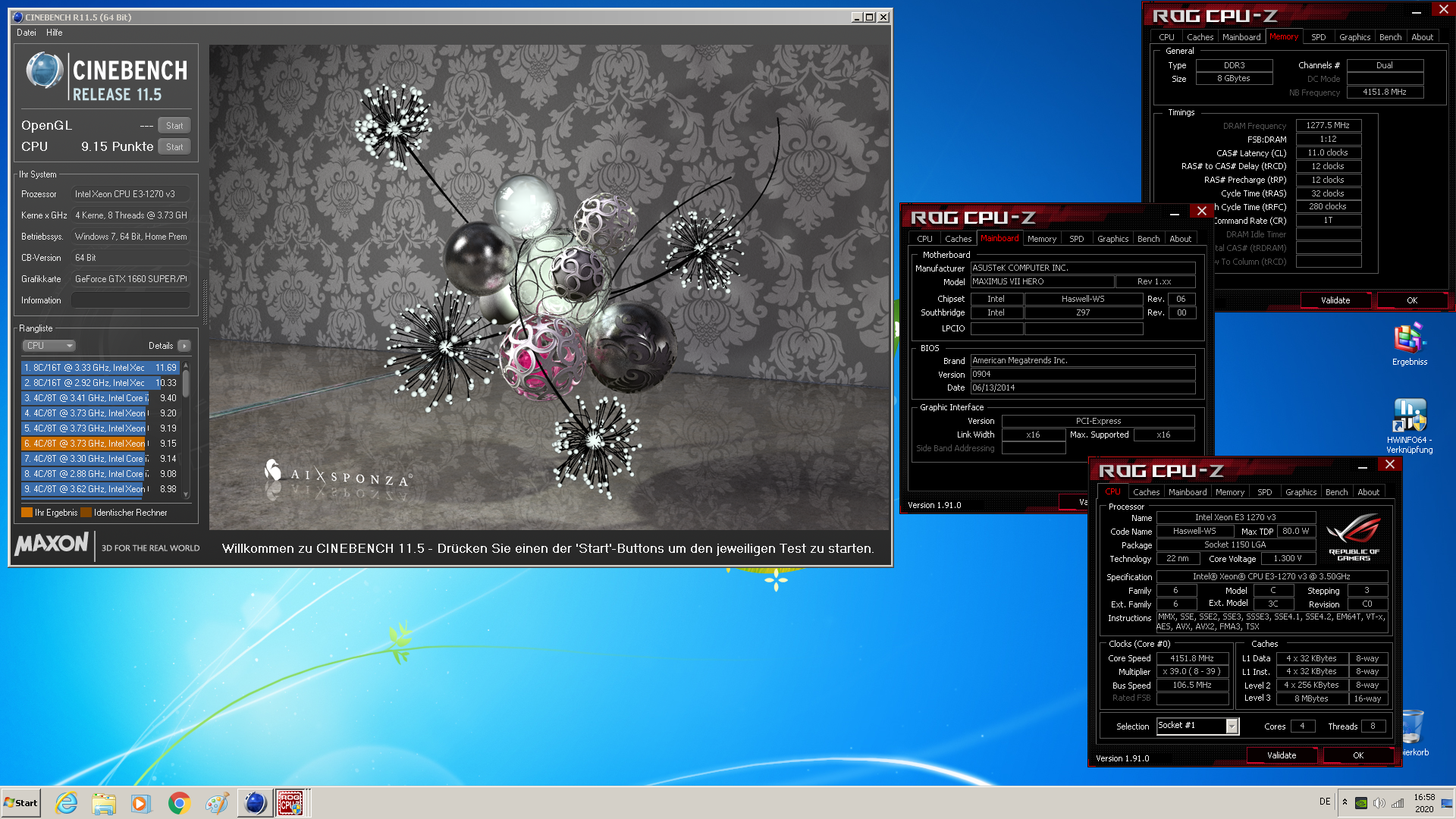
Task: Open Graphics tab in Mainboard CPU-Z window
Action: 1112,239
